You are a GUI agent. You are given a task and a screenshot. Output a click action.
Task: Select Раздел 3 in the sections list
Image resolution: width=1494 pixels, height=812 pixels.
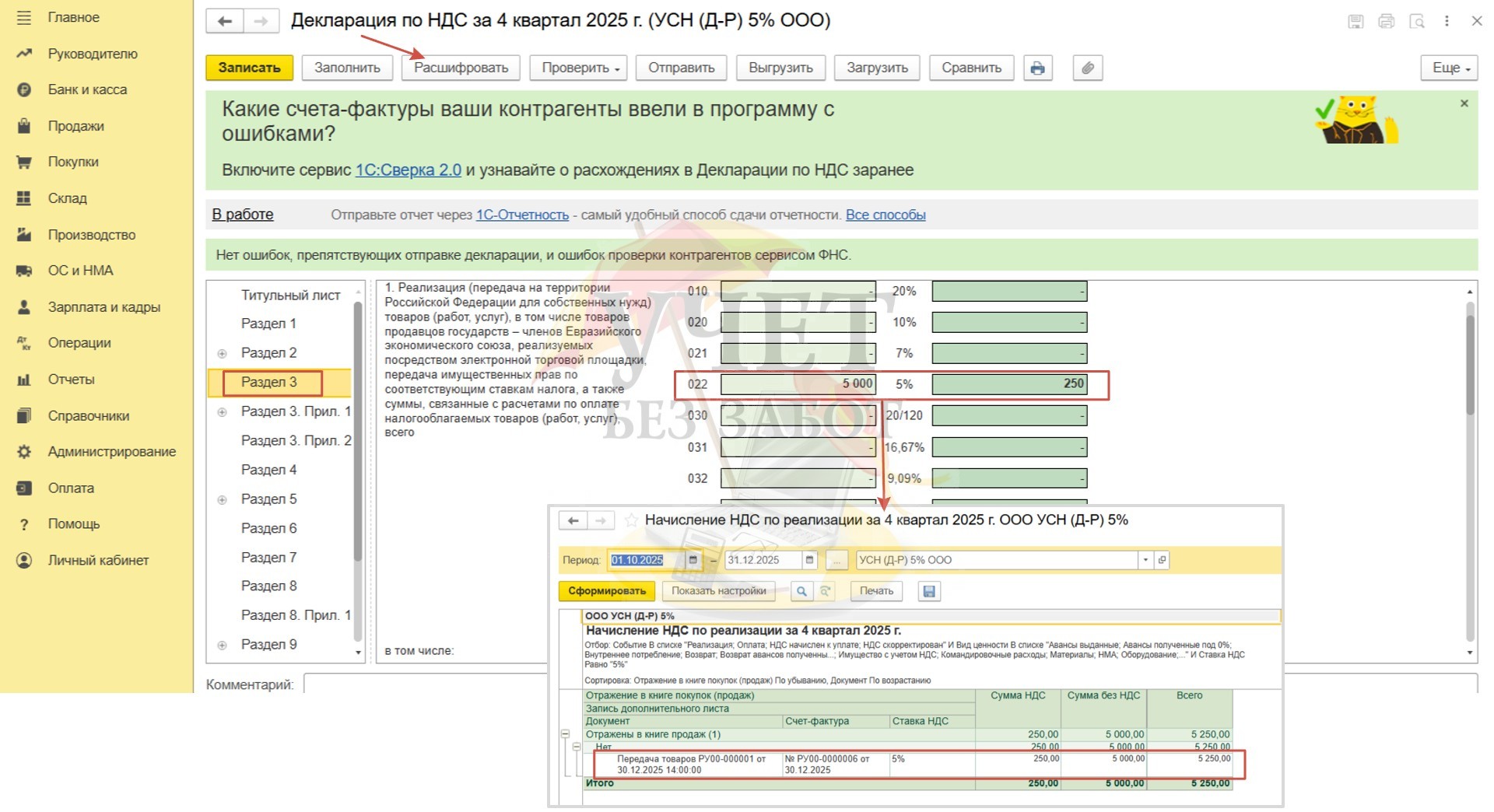tap(269, 383)
